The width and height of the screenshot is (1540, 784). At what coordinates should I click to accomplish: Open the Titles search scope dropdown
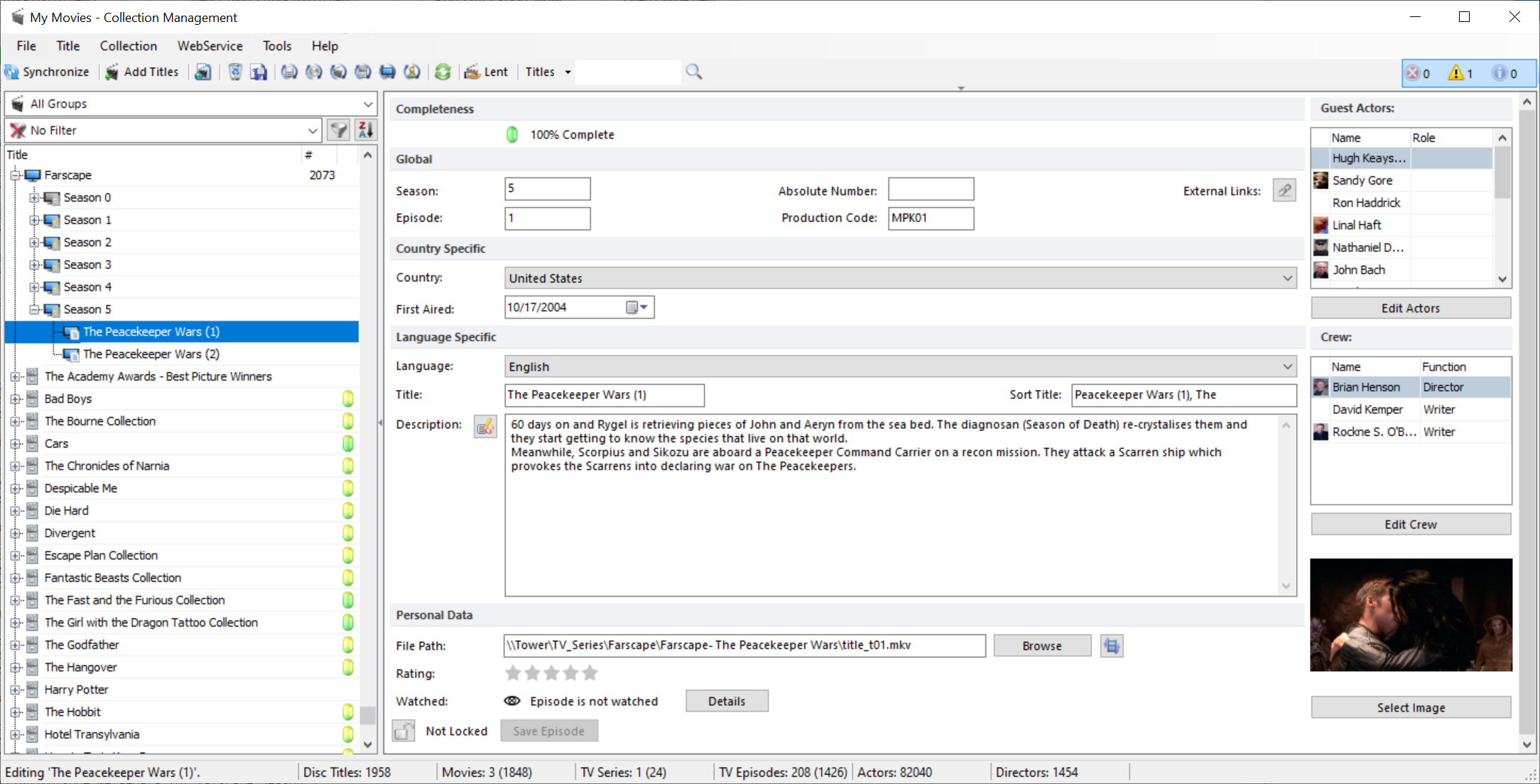point(548,72)
